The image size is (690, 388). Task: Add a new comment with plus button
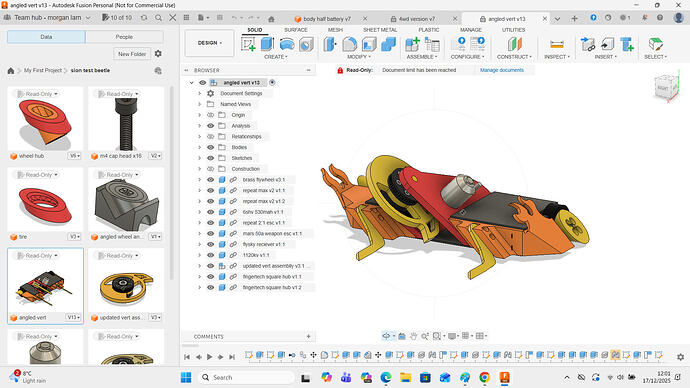pyautogui.click(x=308, y=337)
